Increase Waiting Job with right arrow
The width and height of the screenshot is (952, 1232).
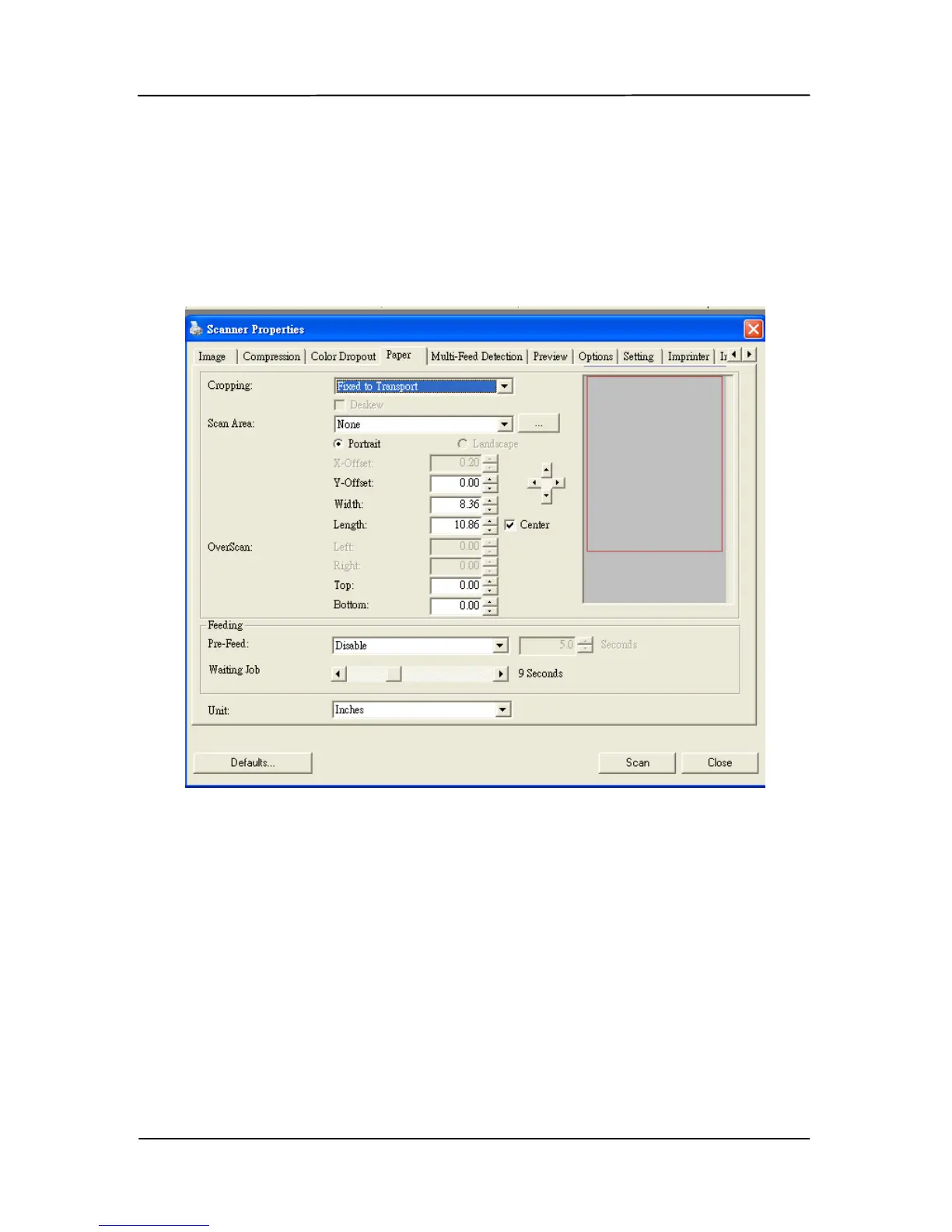pyautogui.click(x=501, y=674)
